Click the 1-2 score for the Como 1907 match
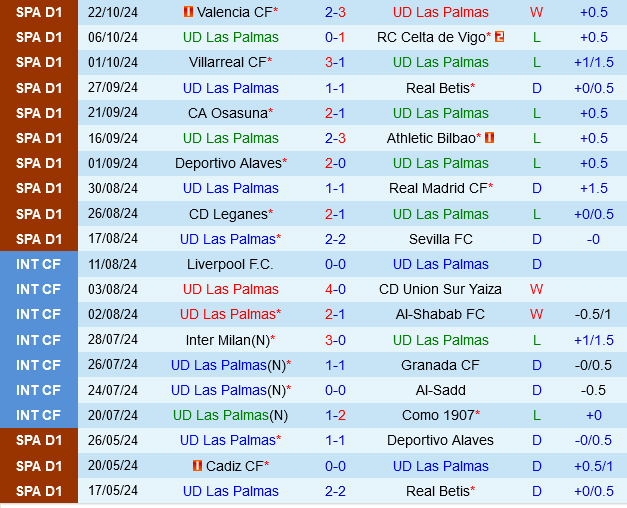Screen dimensions: 627x508 pyautogui.click(x=335, y=415)
